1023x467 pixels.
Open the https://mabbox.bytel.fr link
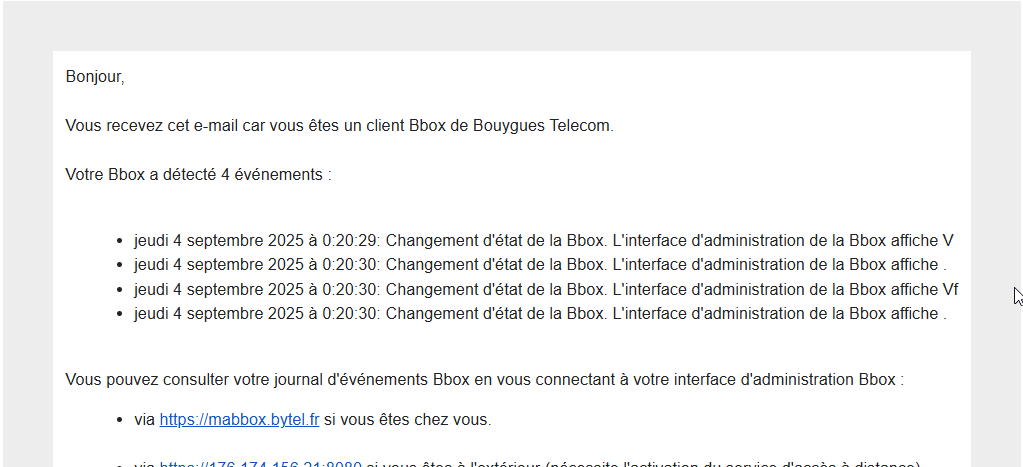click(x=239, y=420)
